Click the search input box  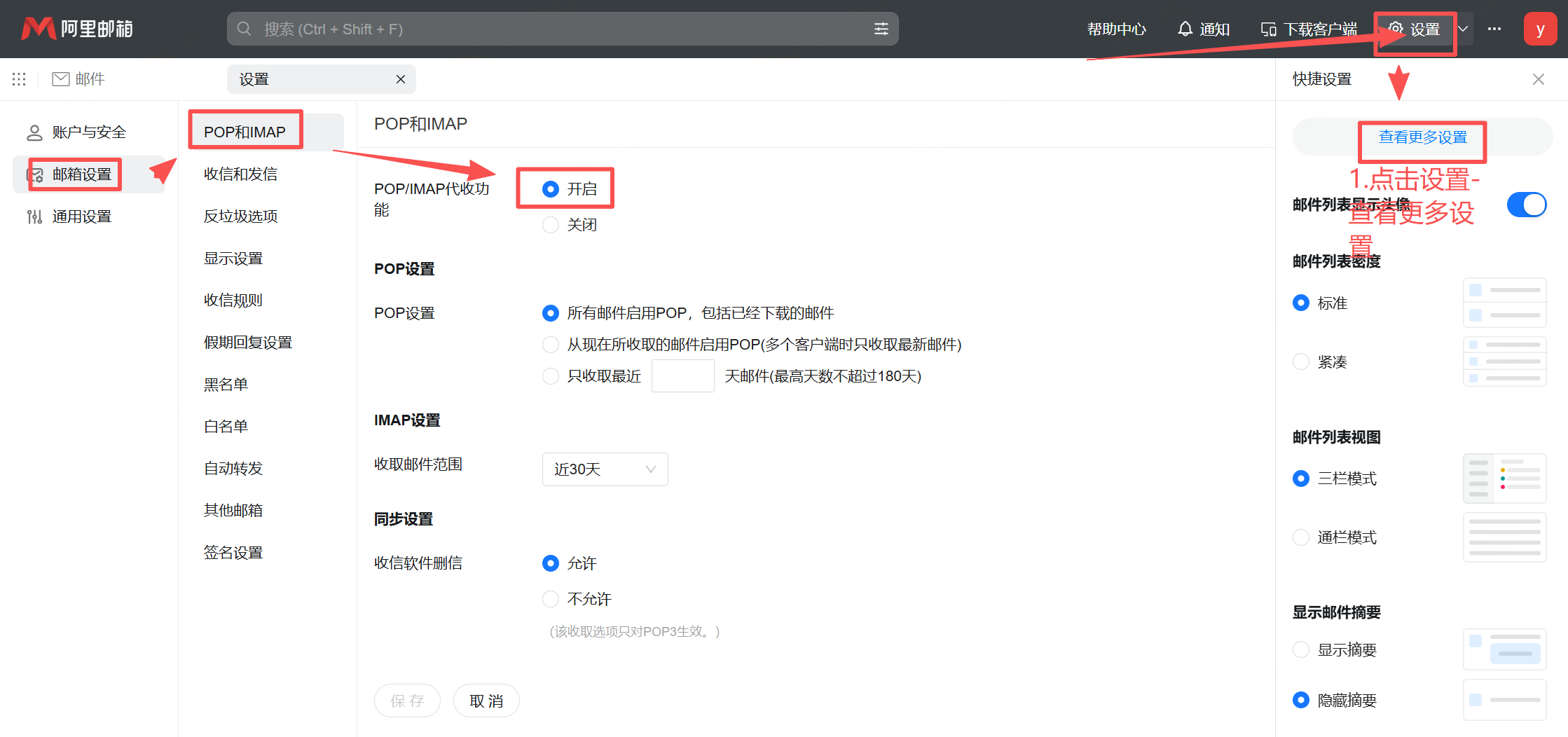point(563,29)
